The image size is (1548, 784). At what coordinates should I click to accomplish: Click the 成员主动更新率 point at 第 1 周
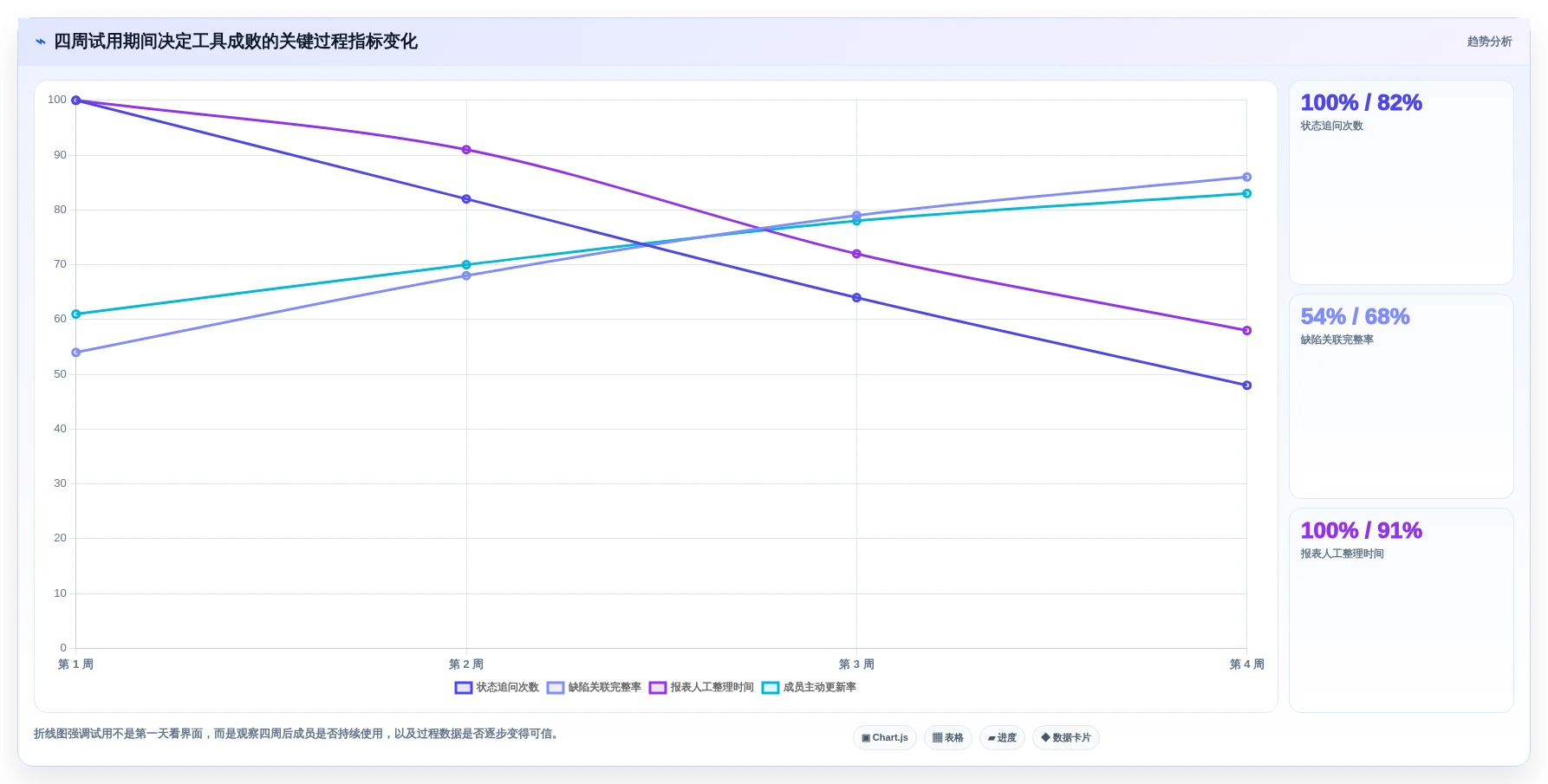[76, 314]
